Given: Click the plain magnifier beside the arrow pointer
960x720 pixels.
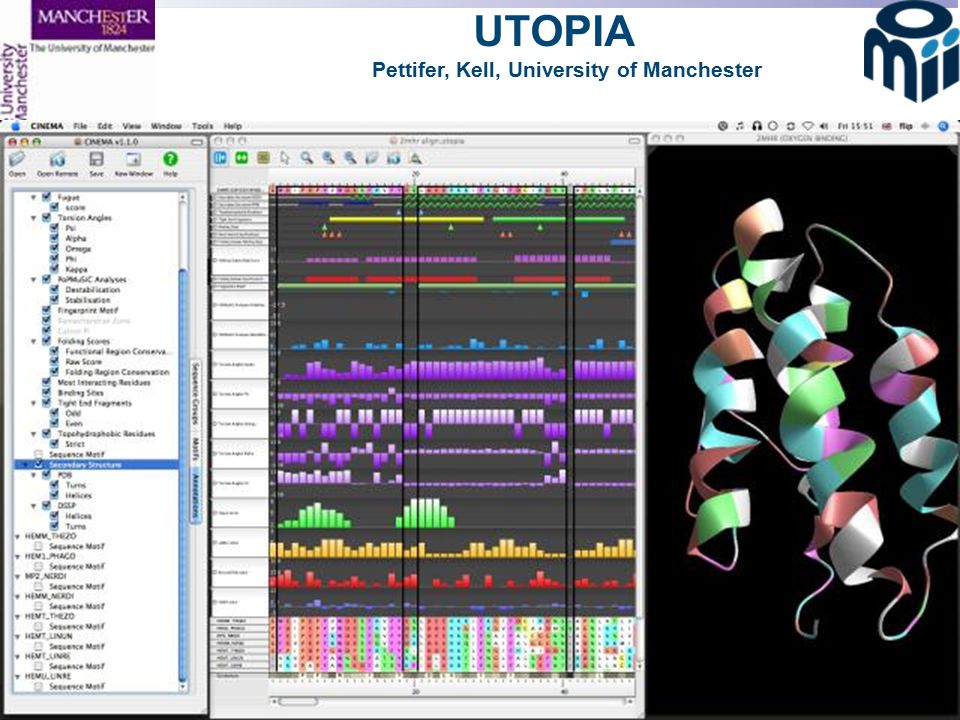Looking at the screenshot, I should 307,158.
